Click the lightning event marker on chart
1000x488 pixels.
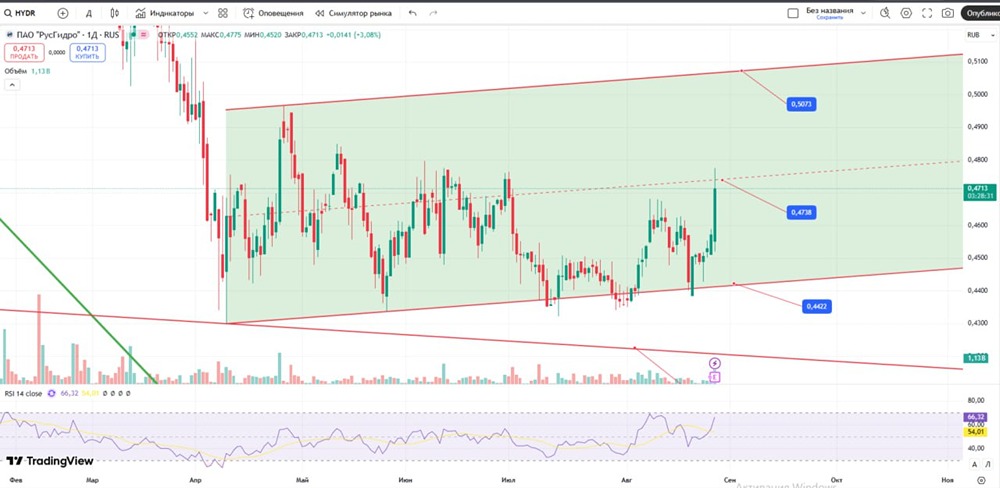tap(715, 363)
